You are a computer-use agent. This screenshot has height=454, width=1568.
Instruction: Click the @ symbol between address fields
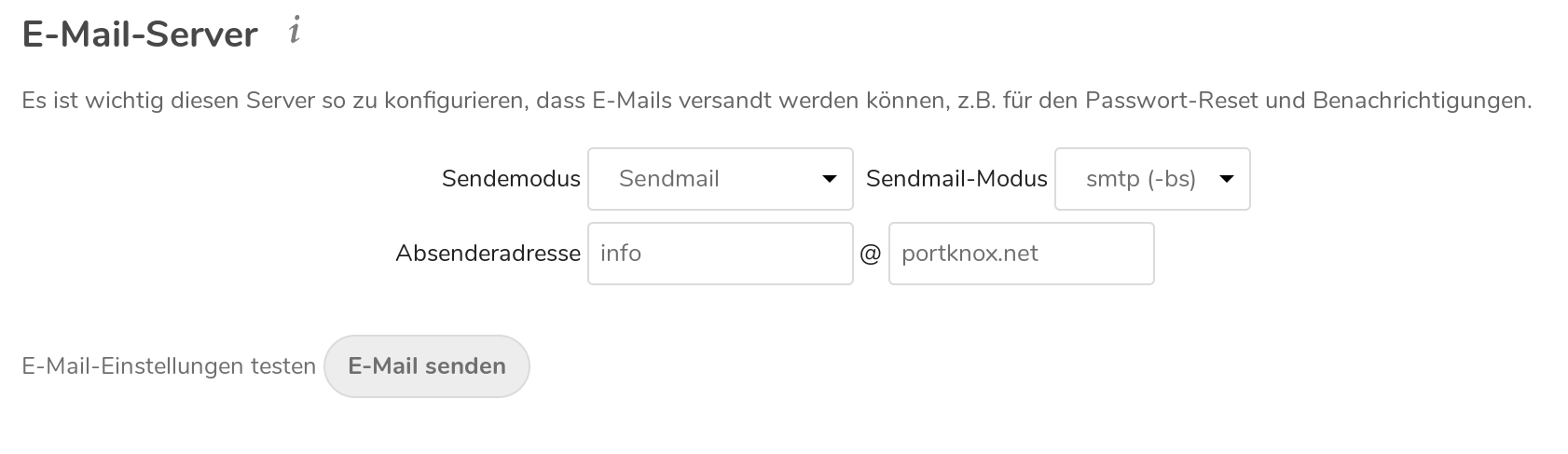[x=871, y=254]
